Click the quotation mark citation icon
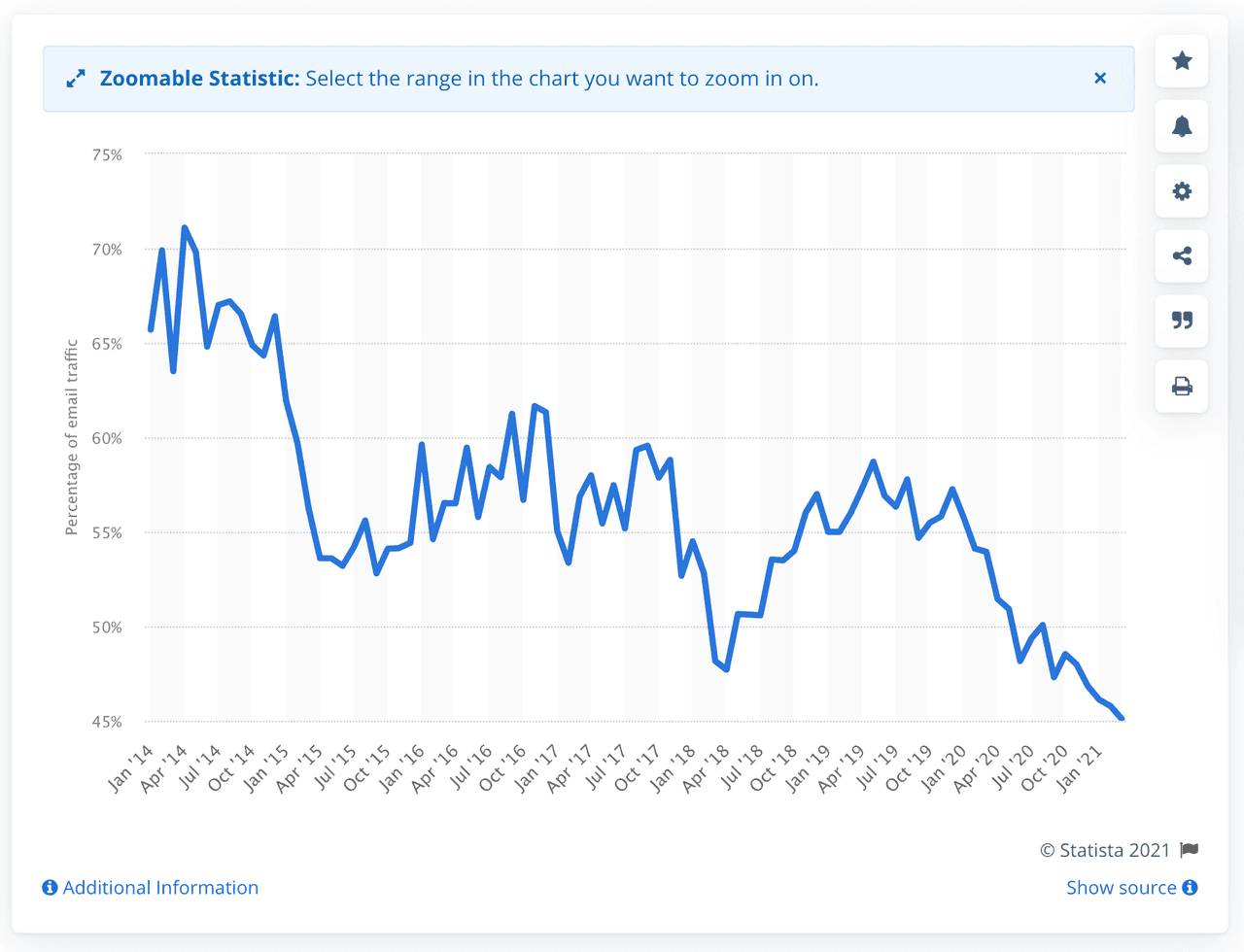This screenshot has width=1244, height=952. pyautogui.click(x=1182, y=321)
